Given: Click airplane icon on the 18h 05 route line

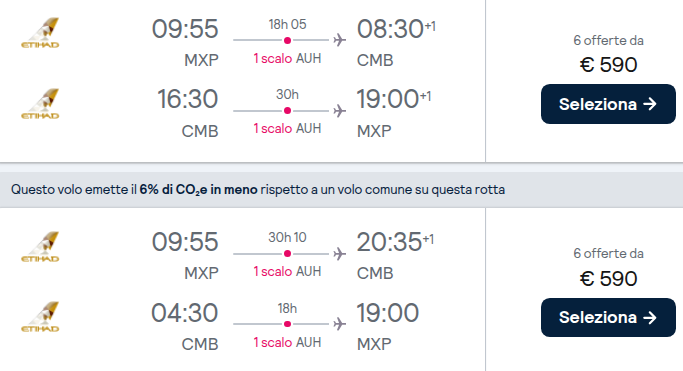Looking at the screenshot, I should click(x=340, y=40).
